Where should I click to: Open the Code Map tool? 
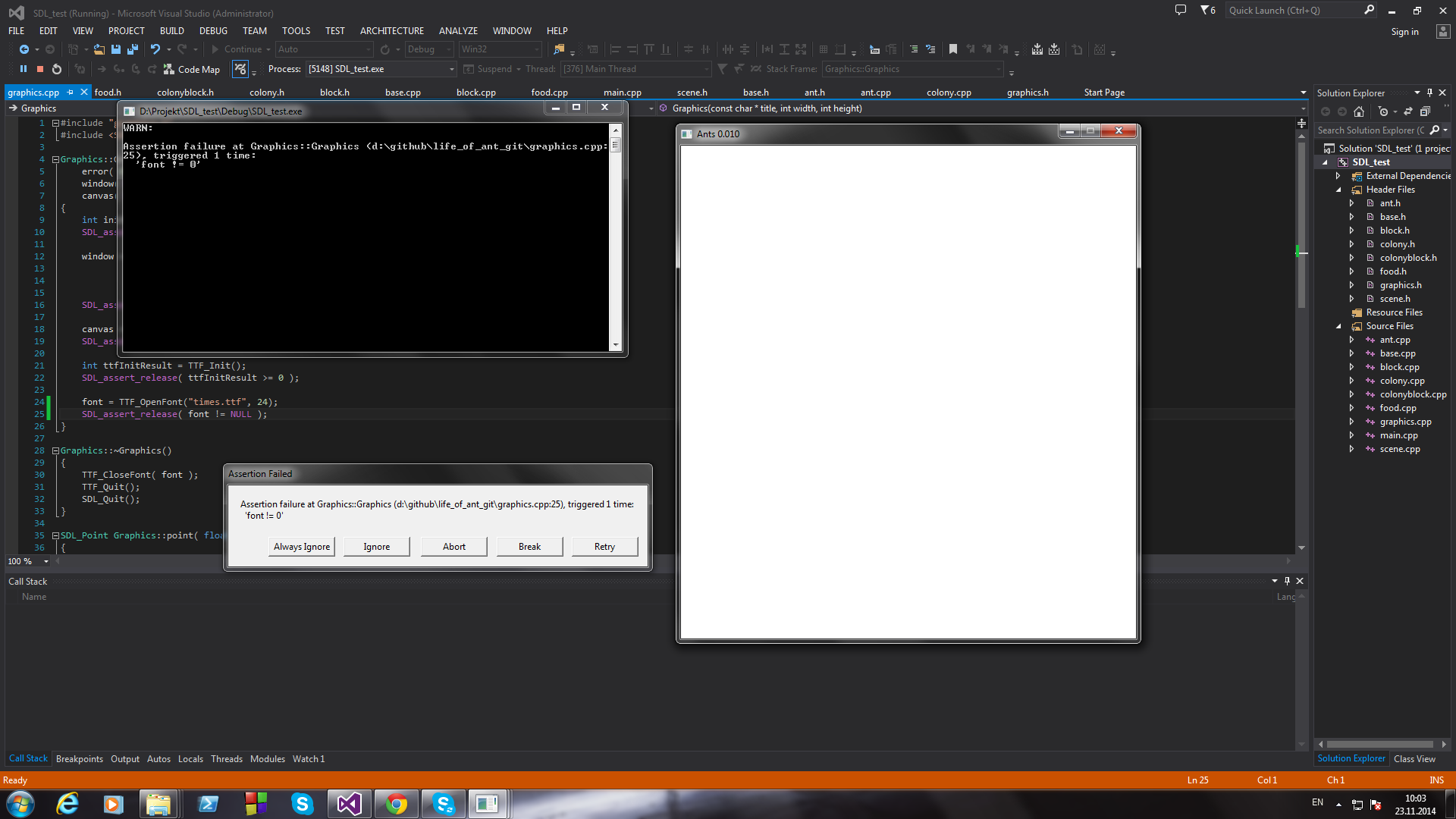point(192,69)
